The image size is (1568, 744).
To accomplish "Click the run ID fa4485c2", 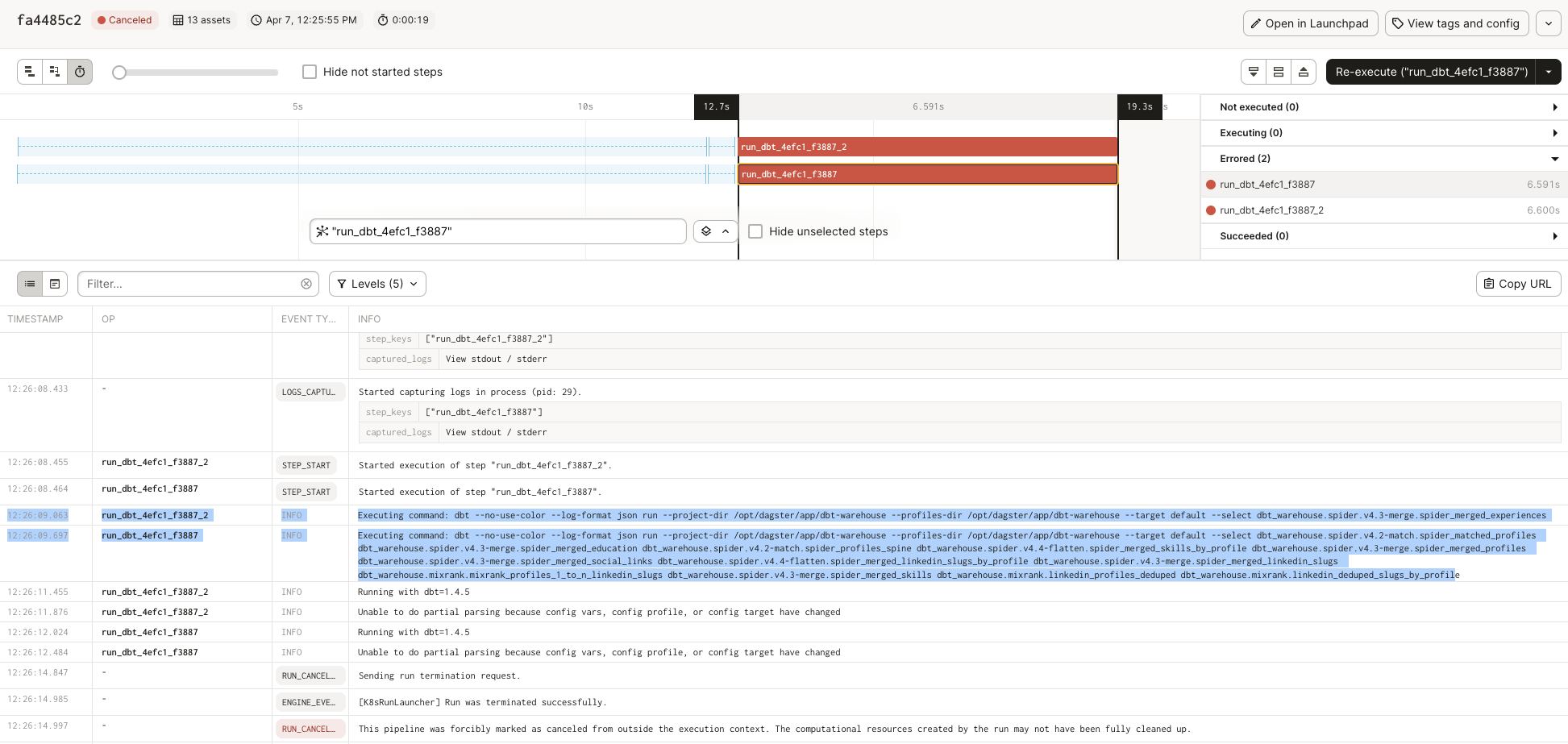I will click(x=49, y=20).
